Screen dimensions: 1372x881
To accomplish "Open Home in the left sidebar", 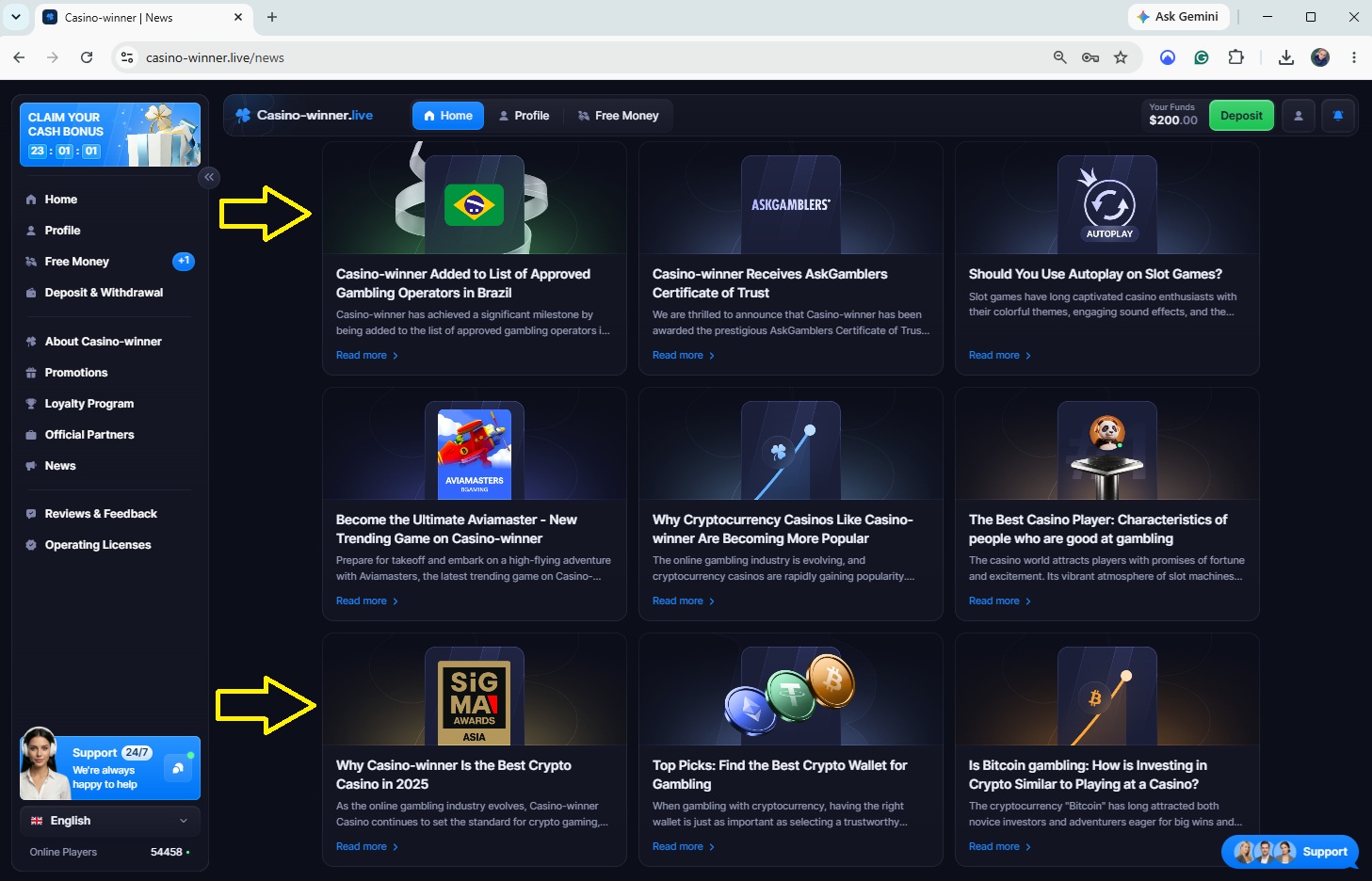I will click(110, 200).
